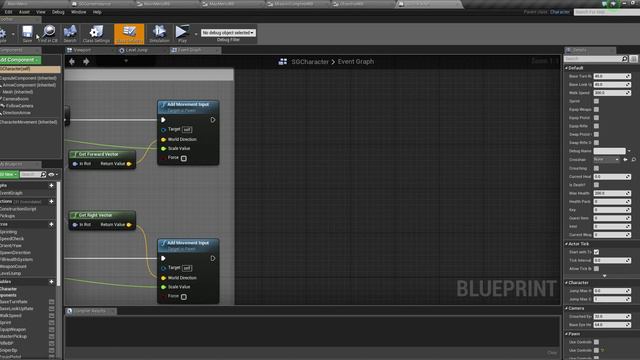Toggle the Sprint checkbox in Details

click(x=596, y=101)
